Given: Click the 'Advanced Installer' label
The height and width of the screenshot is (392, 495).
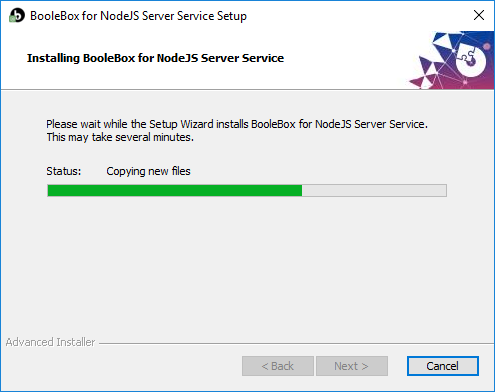Looking at the screenshot, I should tap(50, 342).
